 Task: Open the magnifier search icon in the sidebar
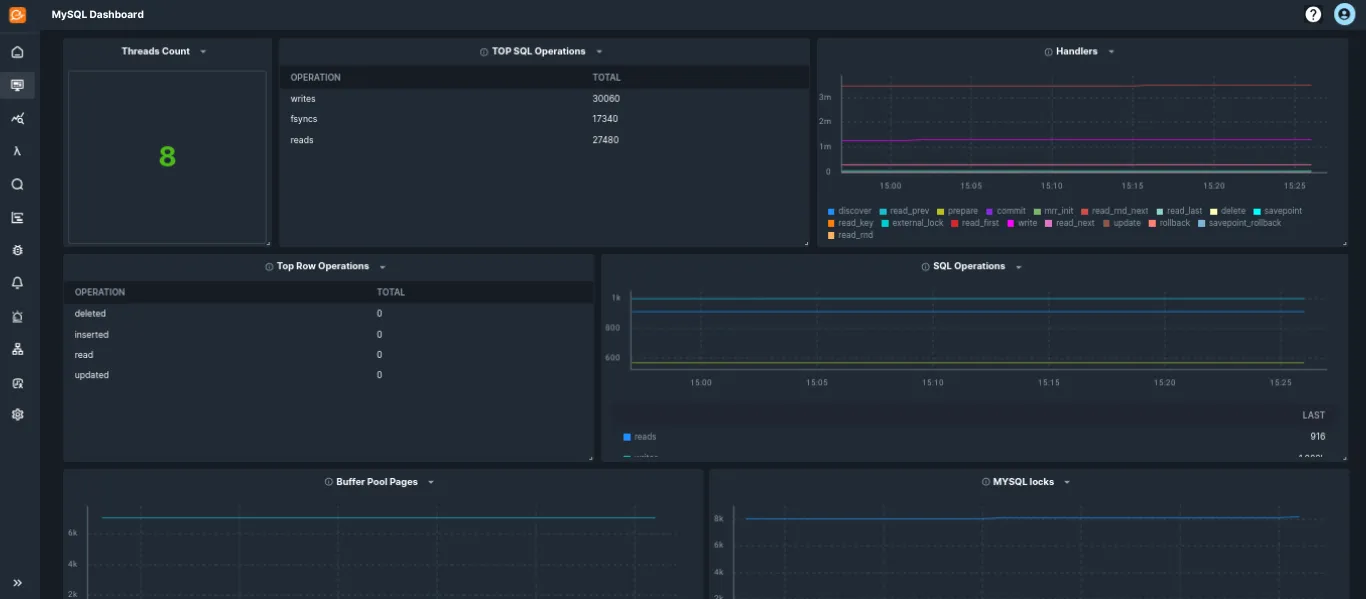coord(17,184)
